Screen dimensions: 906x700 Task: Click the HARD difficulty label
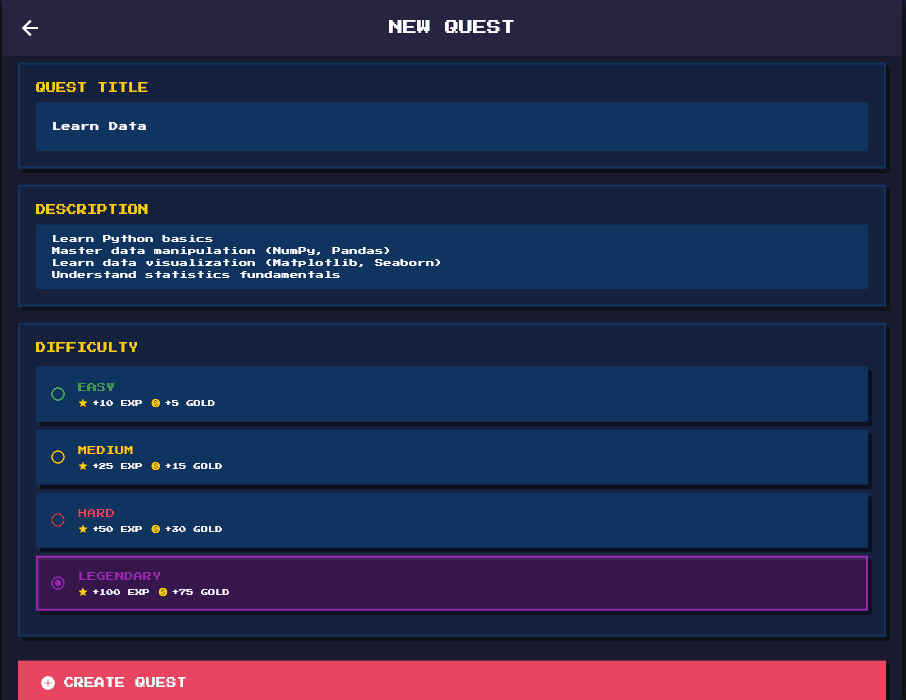96,513
